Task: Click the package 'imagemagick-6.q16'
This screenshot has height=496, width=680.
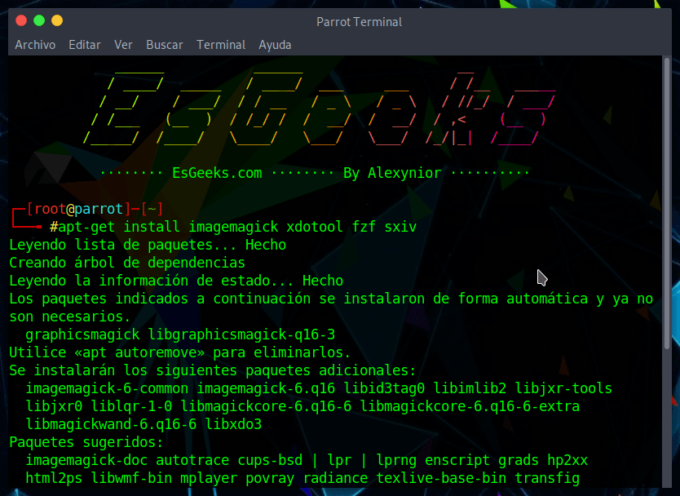Action: [x=266, y=388]
